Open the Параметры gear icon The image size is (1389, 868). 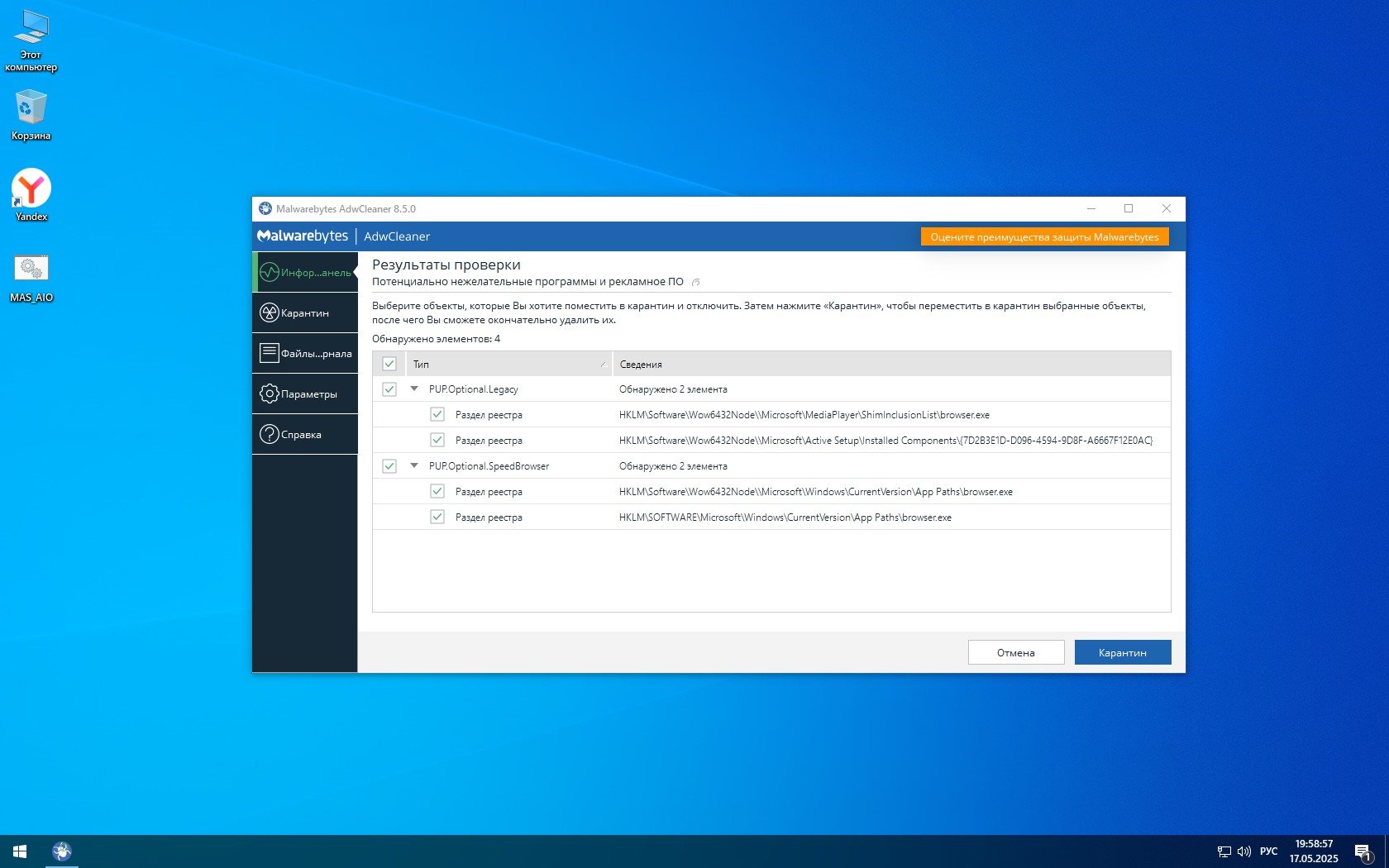click(x=270, y=394)
